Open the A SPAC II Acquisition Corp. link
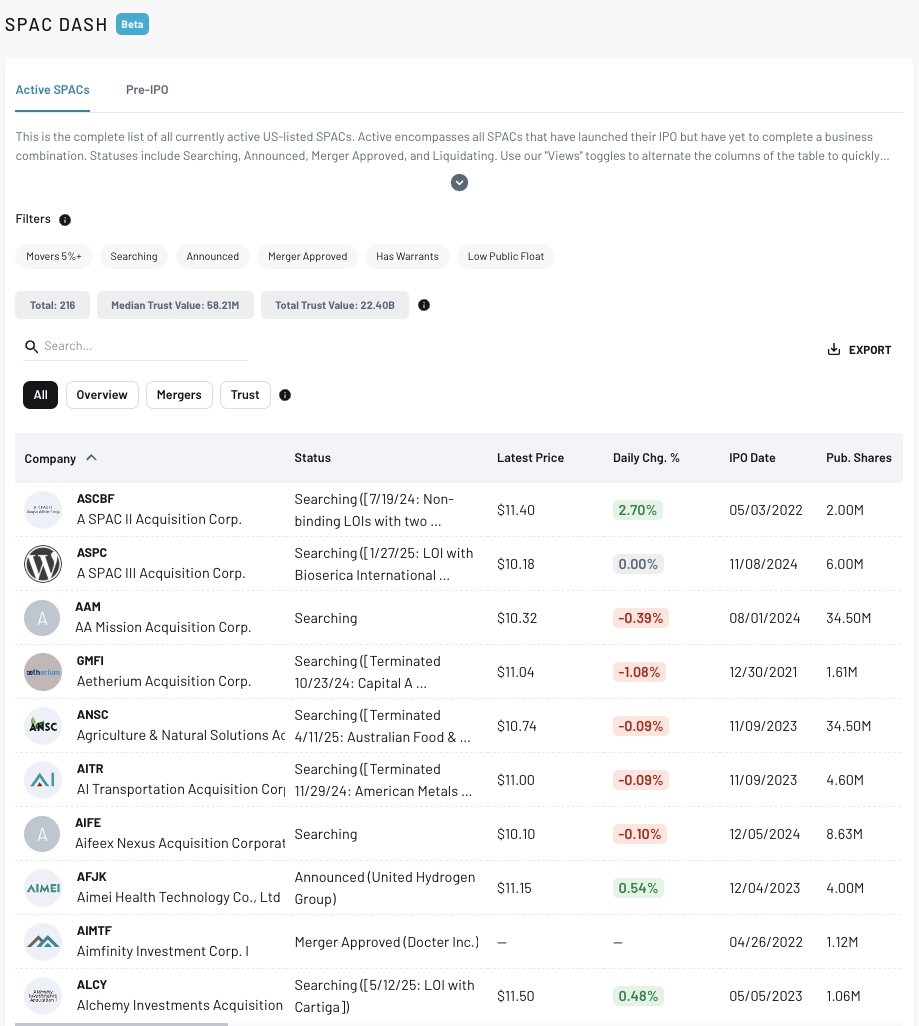919x1026 pixels. coord(159,520)
